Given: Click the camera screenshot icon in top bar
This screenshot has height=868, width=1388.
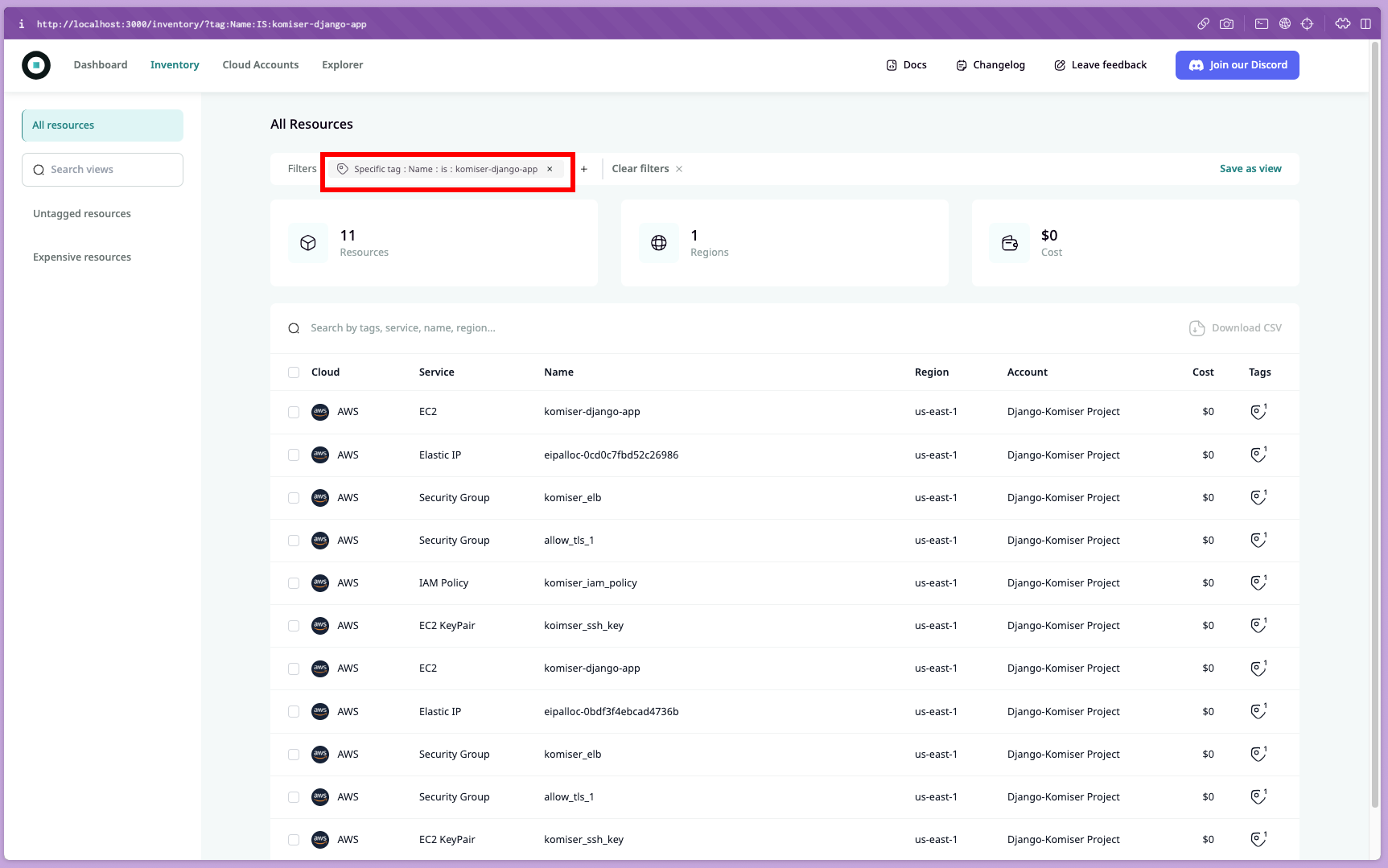Looking at the screenshot, I should tap(1226, 24).
